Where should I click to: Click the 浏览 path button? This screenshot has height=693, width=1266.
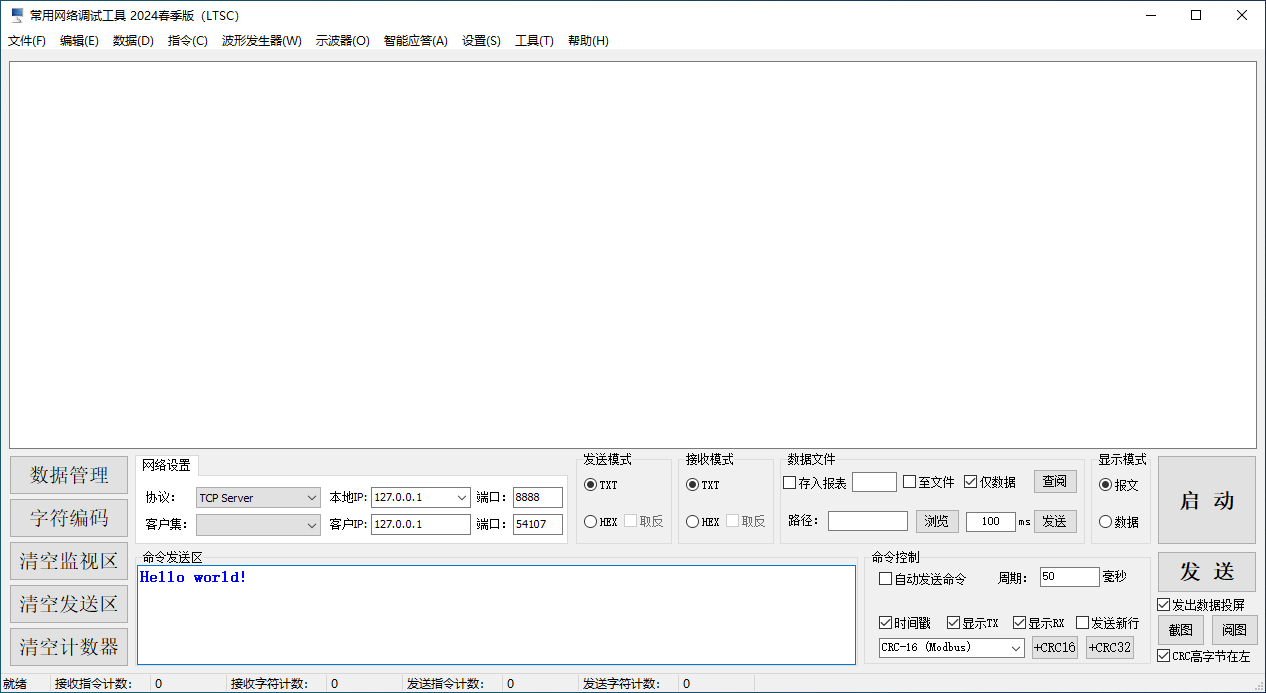click(937, 521)
